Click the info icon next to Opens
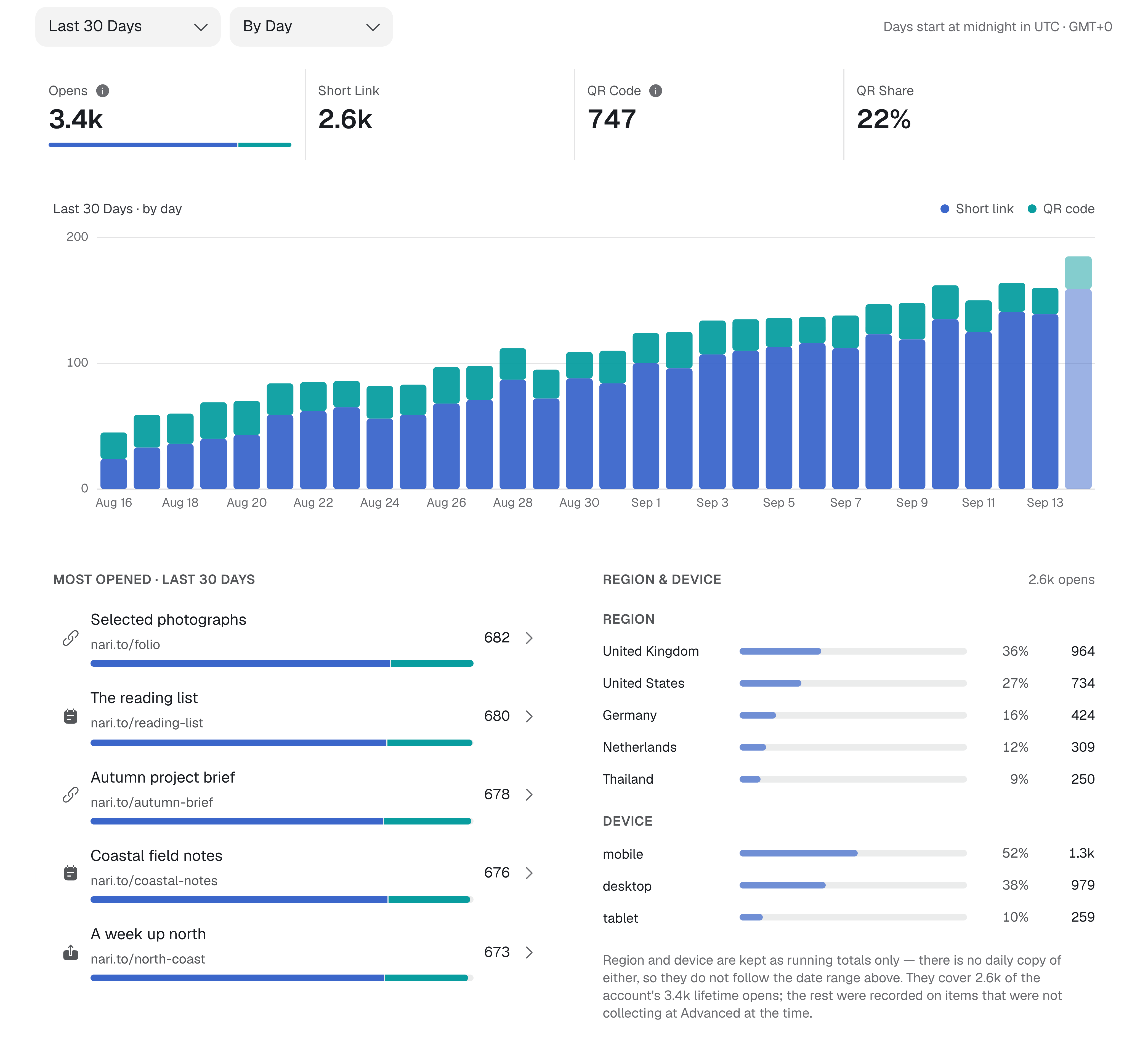 pos(102,91)
